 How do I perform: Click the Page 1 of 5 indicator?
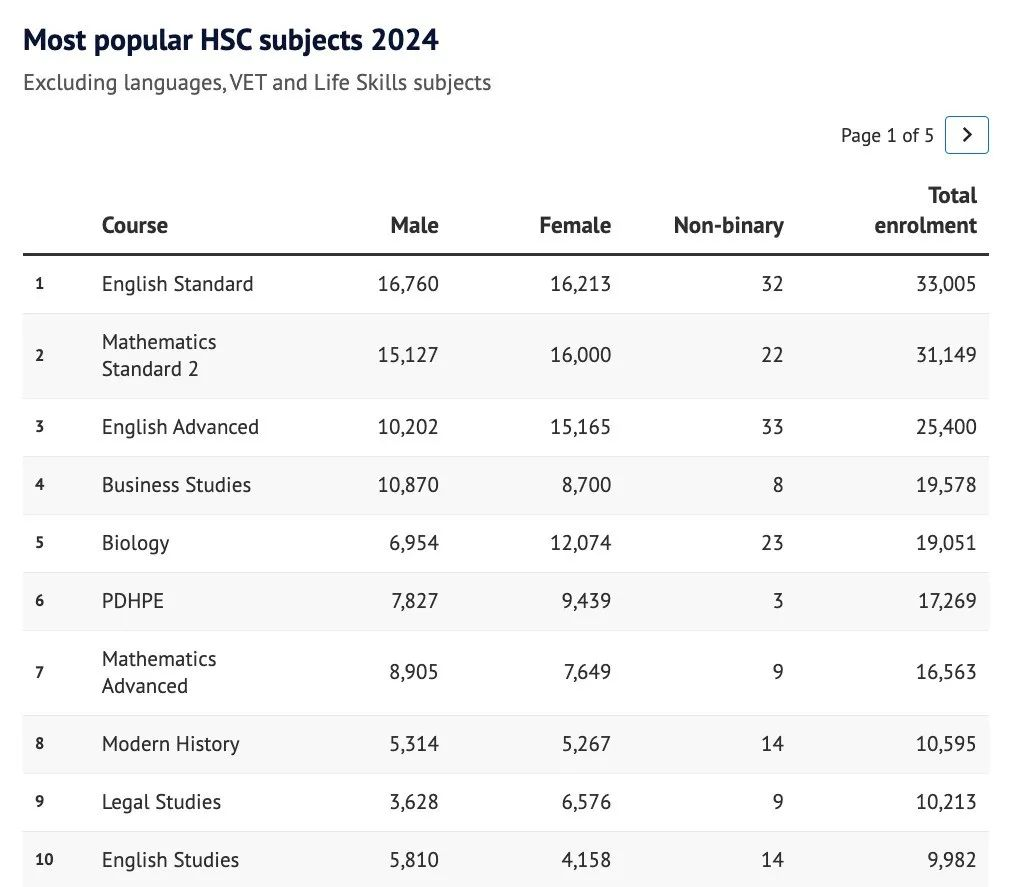click(887, 135)
